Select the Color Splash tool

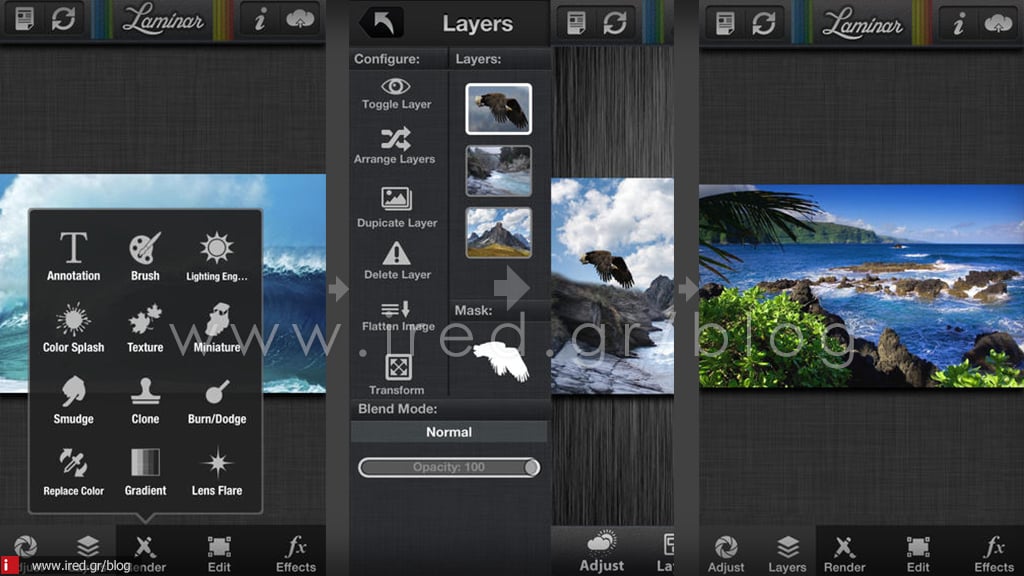tap(73, 328)
